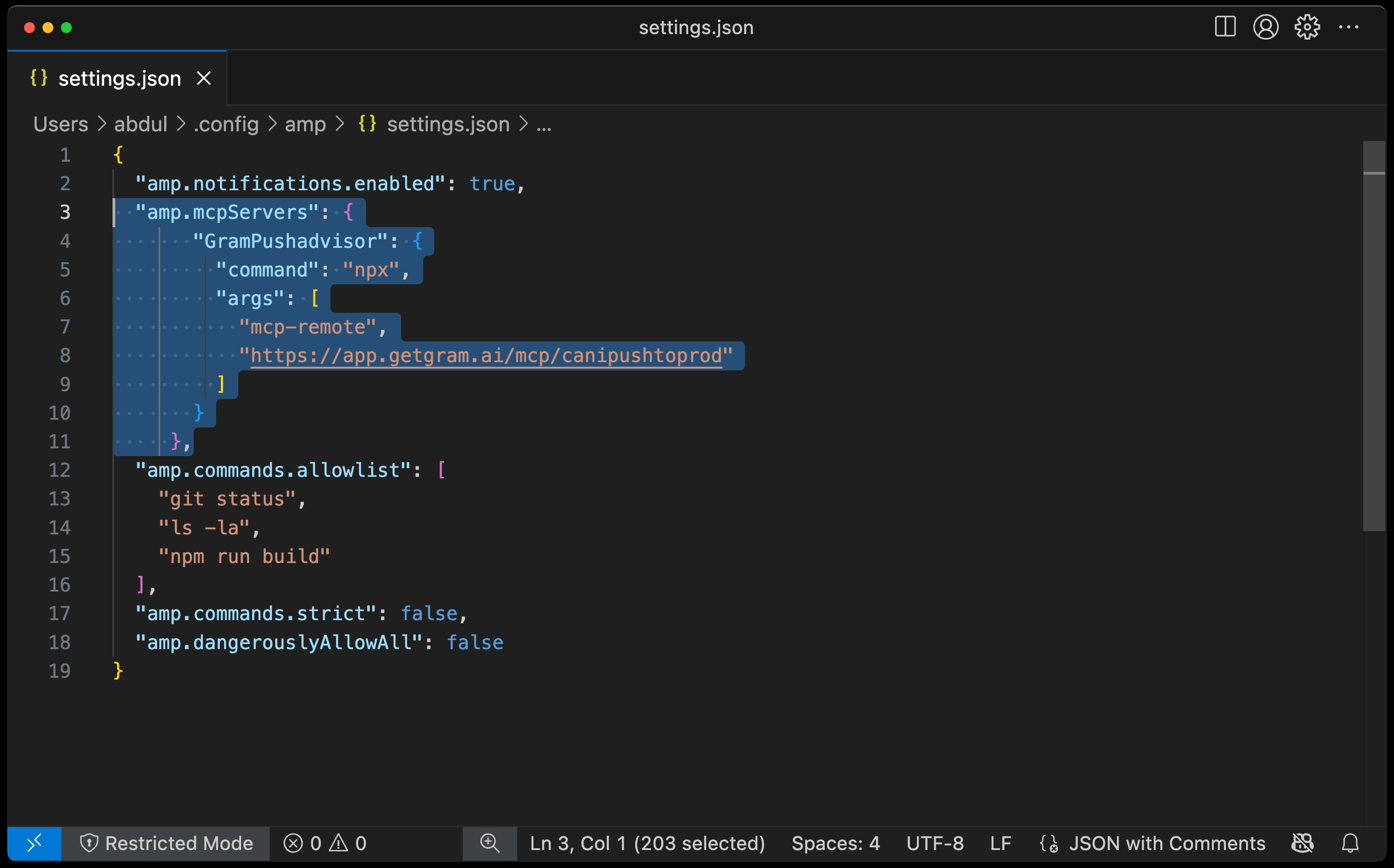Click Ln 3, Col 1 cursor position
The image size is (1394, 868).
coord(647,843)
